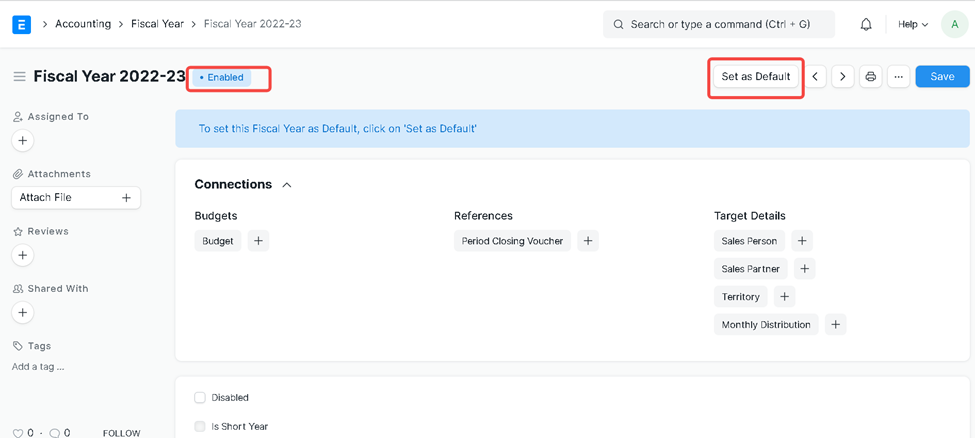Open user avatar menu
Image resolution: width=975 pixels, height=438 pixels.
[954, 24]
